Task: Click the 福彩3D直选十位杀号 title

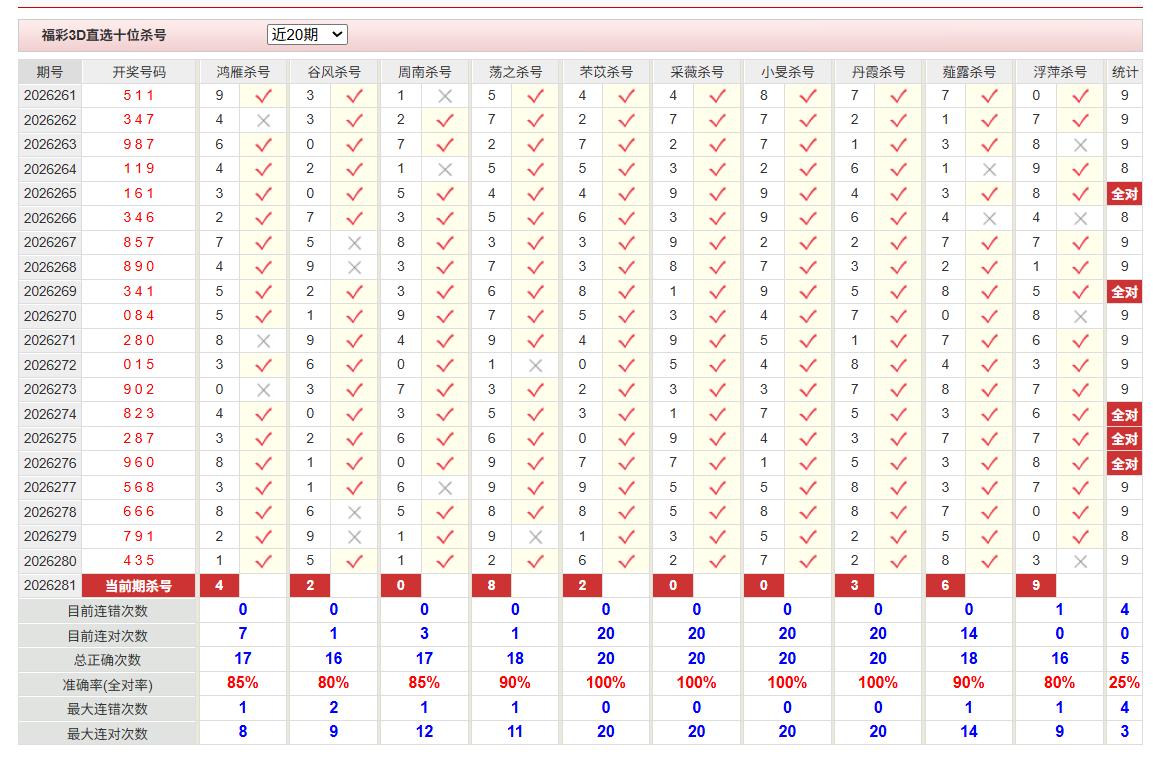Action: point(104,35)
